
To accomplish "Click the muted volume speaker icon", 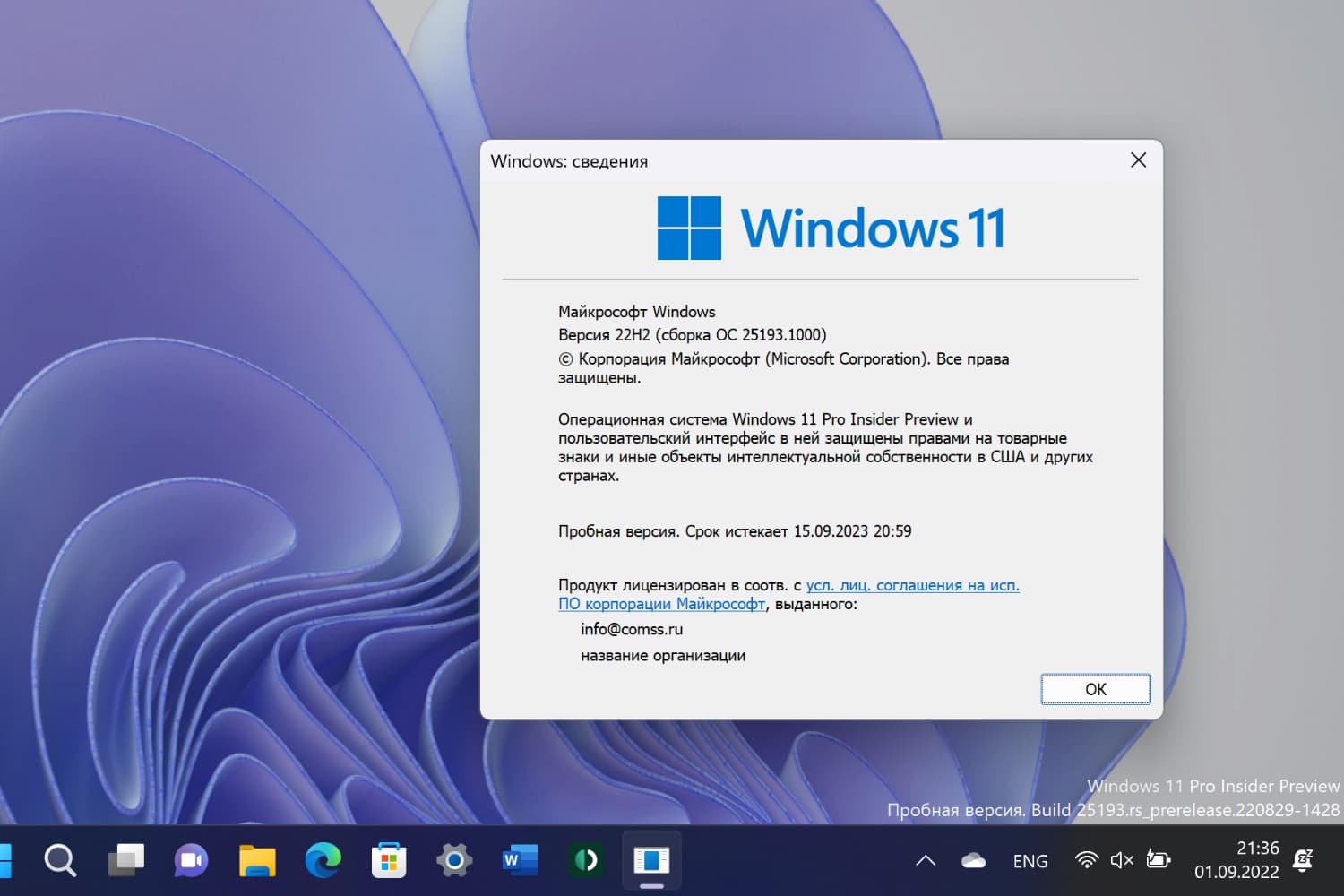I will tap(1122, 861).
